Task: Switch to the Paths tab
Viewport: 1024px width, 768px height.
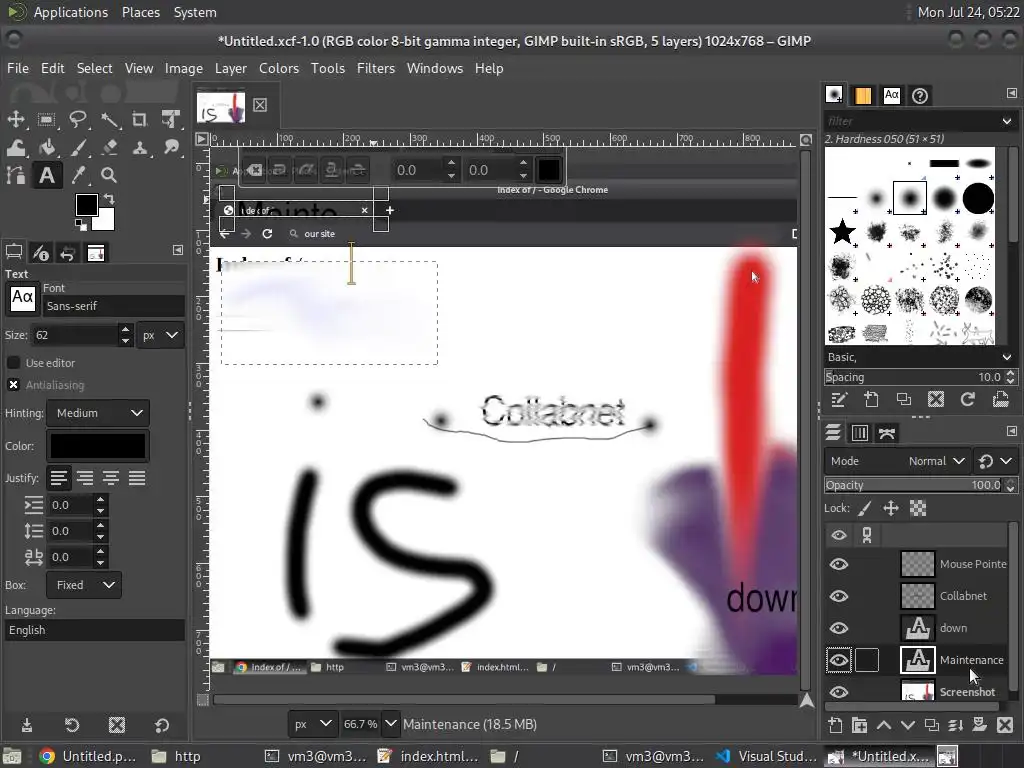Action: click(886, 433)
